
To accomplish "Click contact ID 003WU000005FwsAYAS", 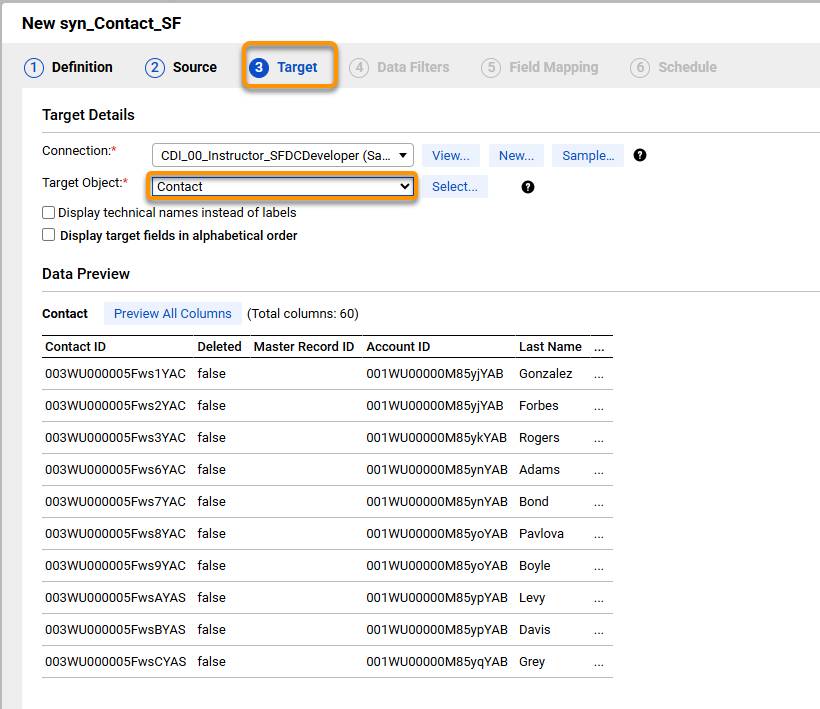I will coord(115,598).
